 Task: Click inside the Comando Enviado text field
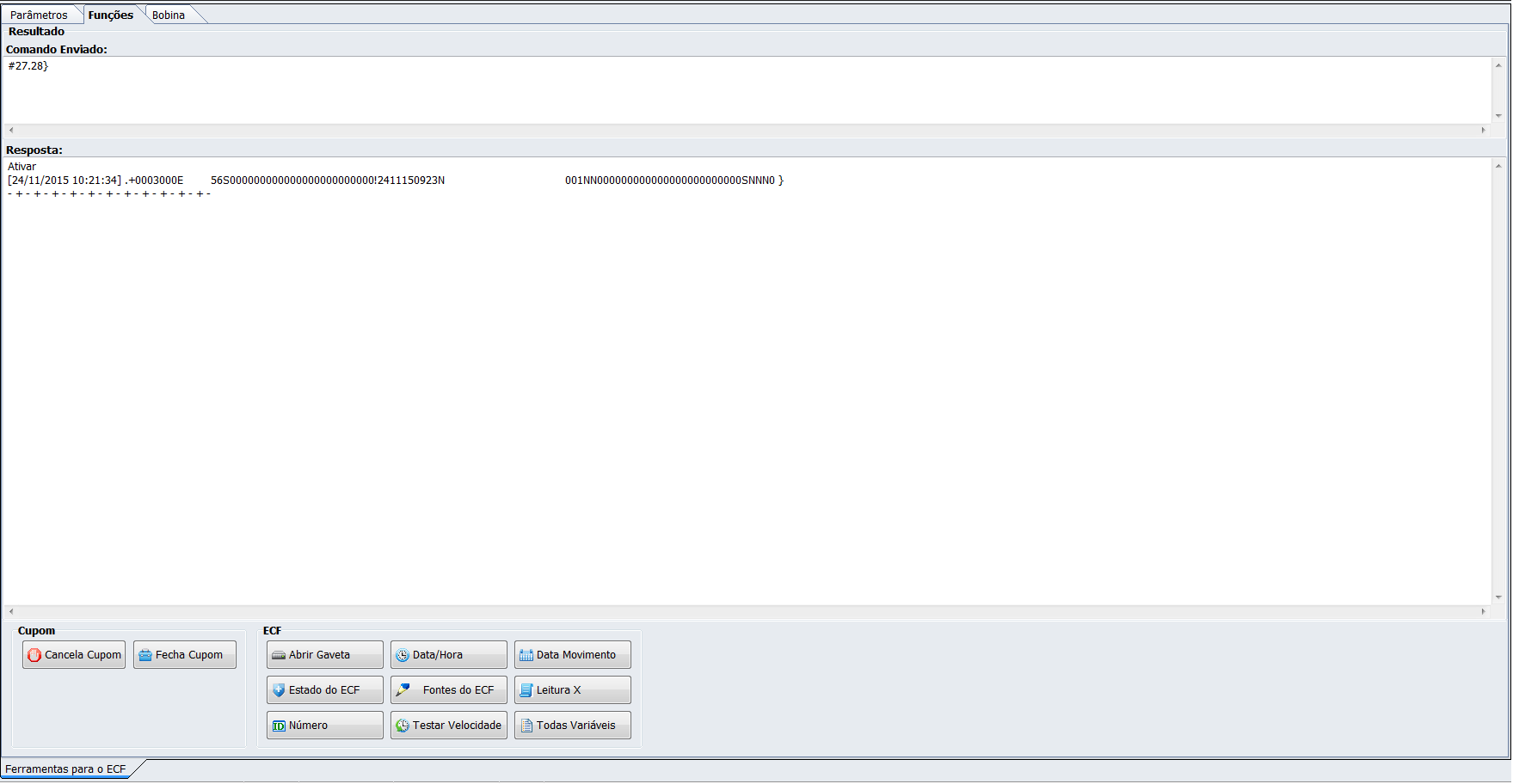[740, 90]
